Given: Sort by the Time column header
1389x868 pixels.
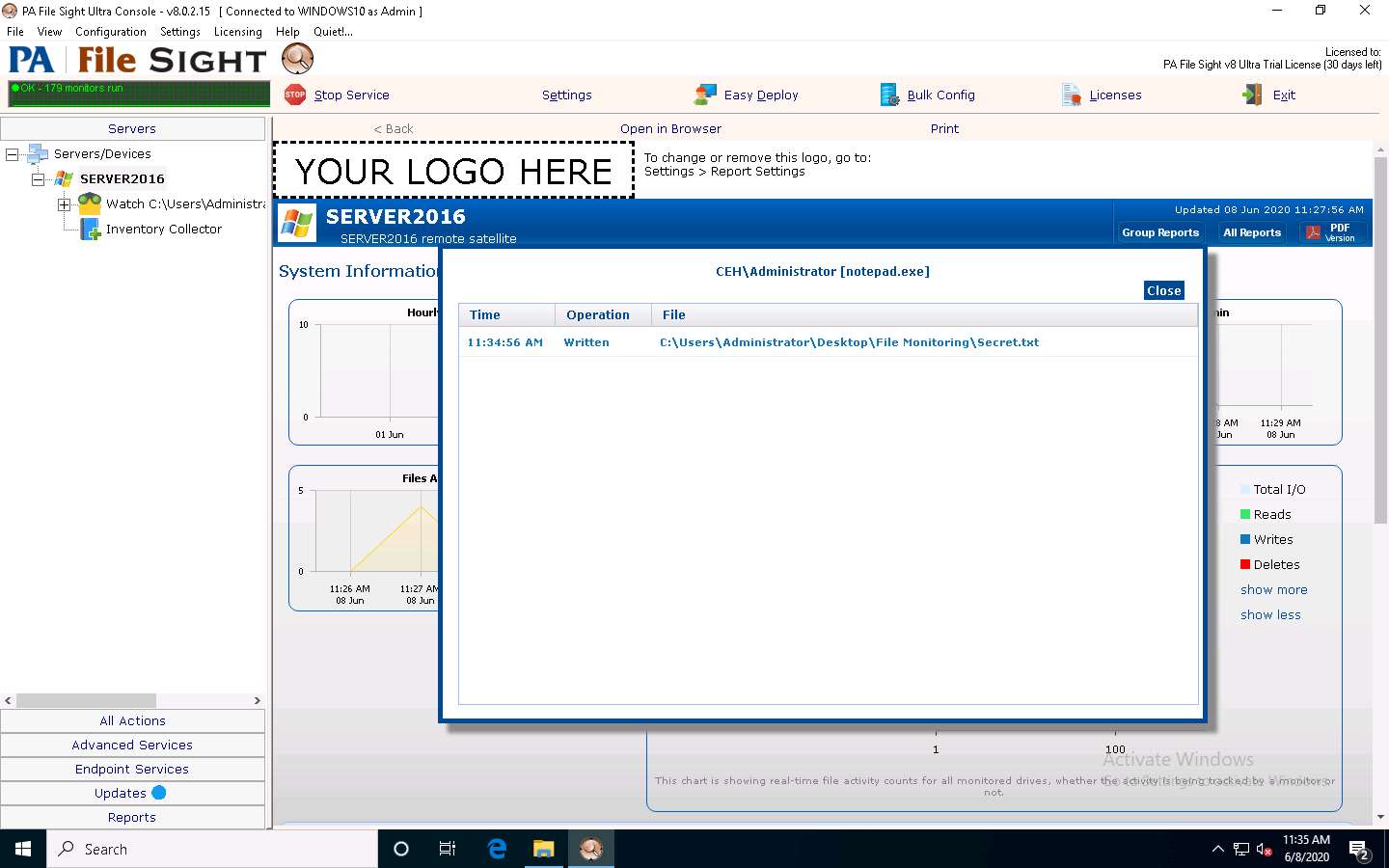Looking at the screenshot, I should click(507, 314).
